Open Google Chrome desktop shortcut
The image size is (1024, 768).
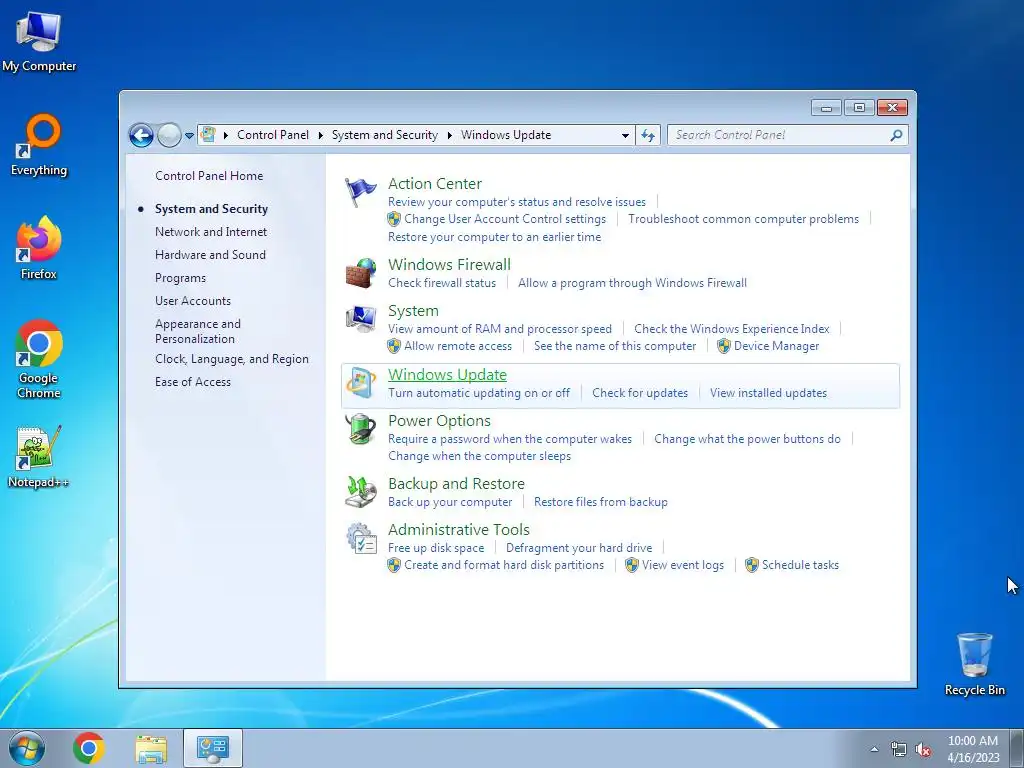(39, 359)
